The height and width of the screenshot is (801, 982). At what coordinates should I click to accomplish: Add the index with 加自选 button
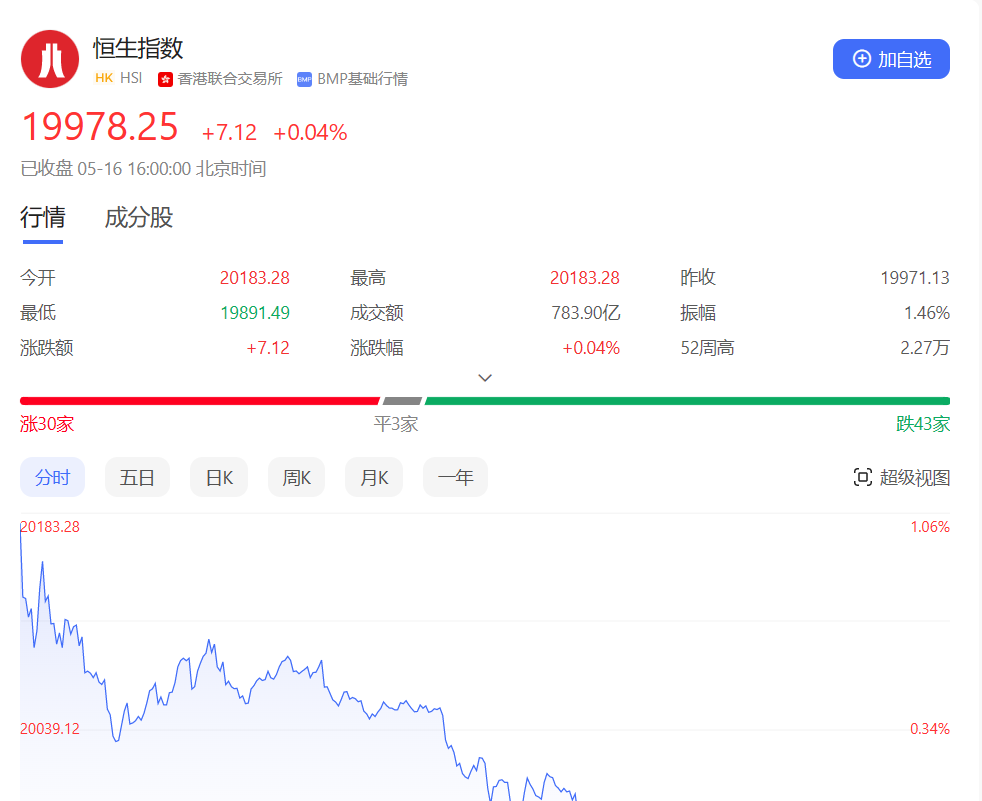(x=891, y=59)
